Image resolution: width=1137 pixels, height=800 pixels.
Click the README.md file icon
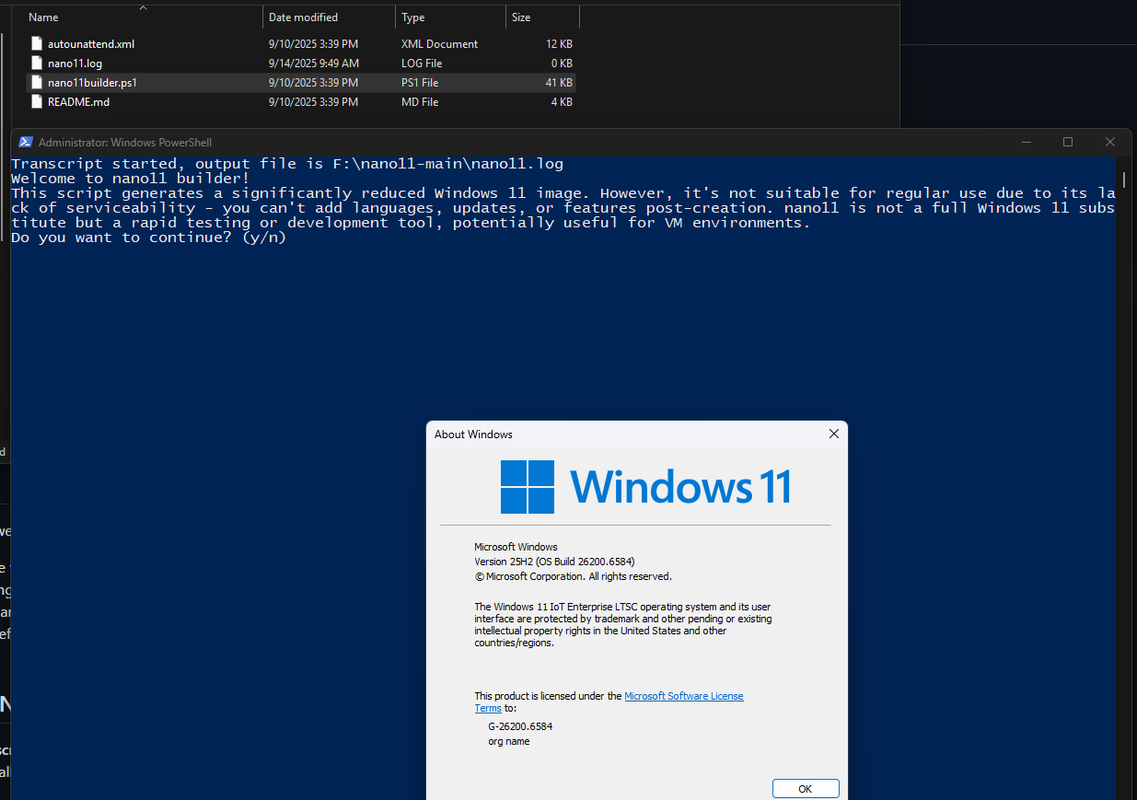pyautogui.click(x=37, y=102)
